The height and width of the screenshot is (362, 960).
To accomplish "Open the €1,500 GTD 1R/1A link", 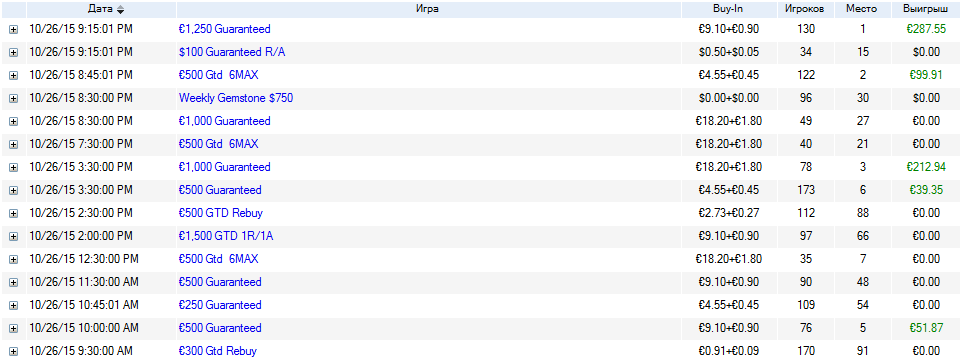I will [226, 236].
